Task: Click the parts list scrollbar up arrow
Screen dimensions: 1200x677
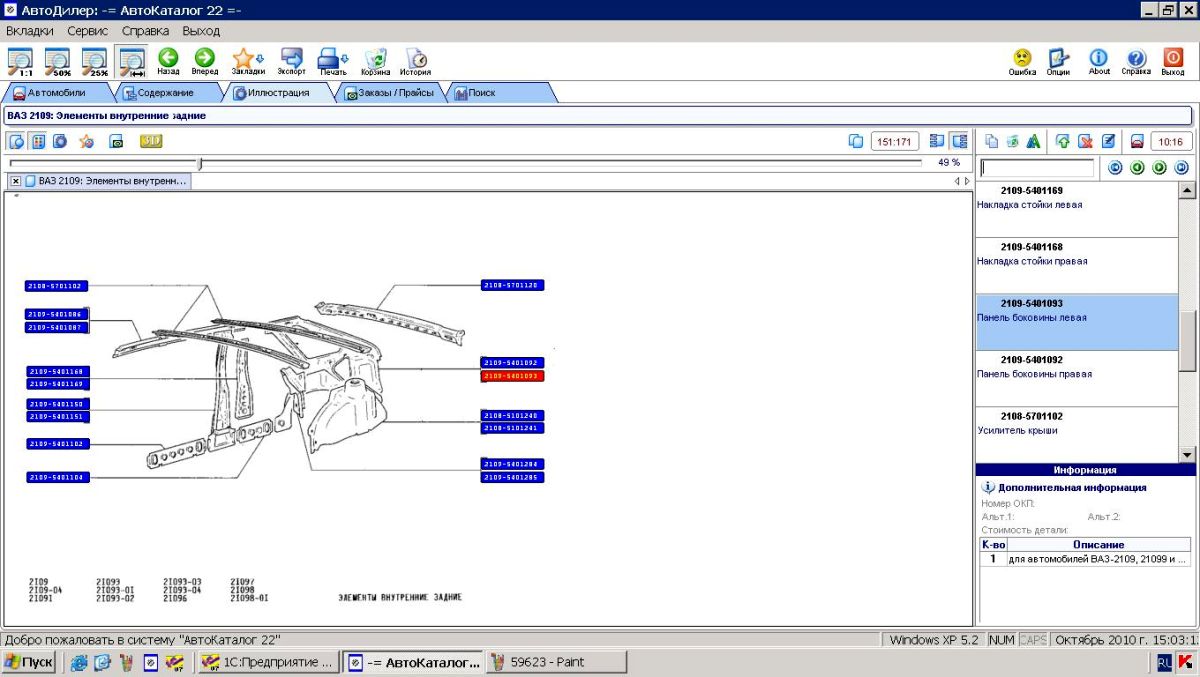Action: tap(1188, 190)
